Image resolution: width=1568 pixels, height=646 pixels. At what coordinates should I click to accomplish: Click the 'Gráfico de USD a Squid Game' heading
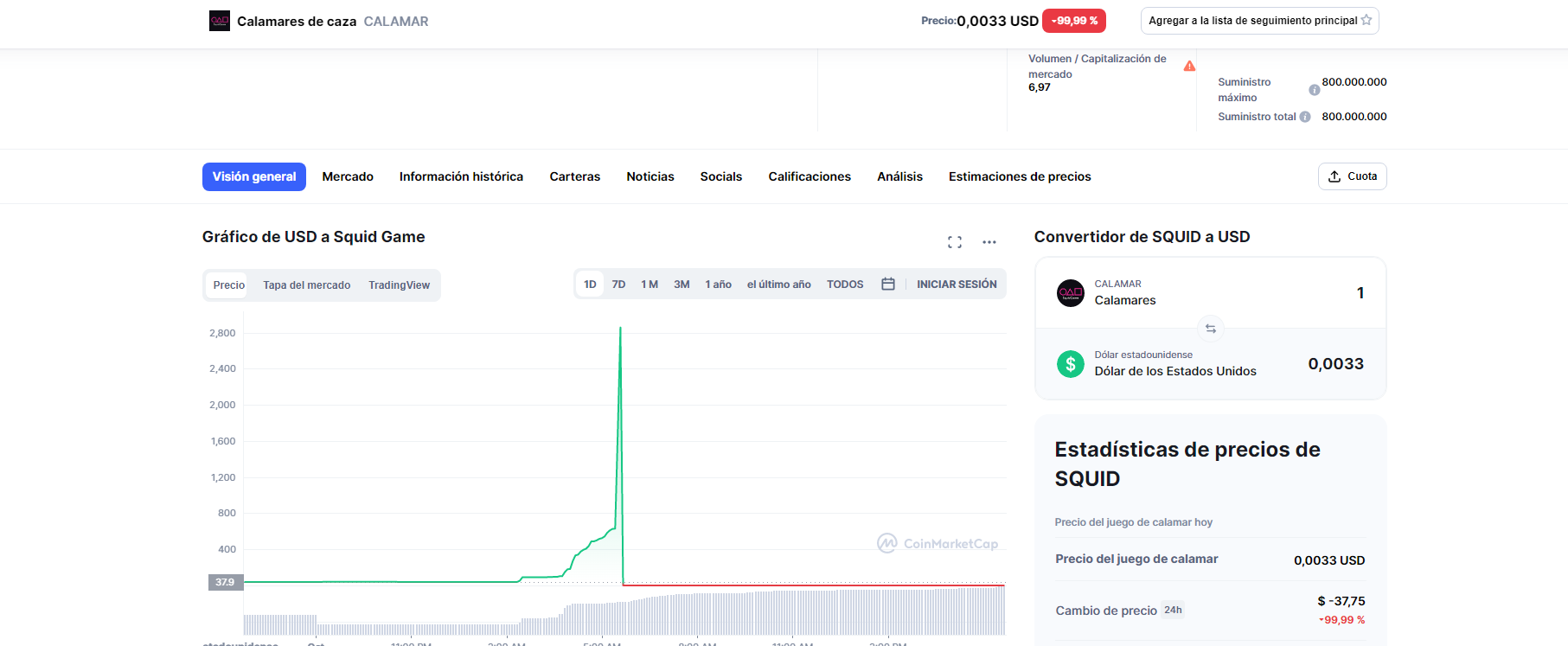314,237
